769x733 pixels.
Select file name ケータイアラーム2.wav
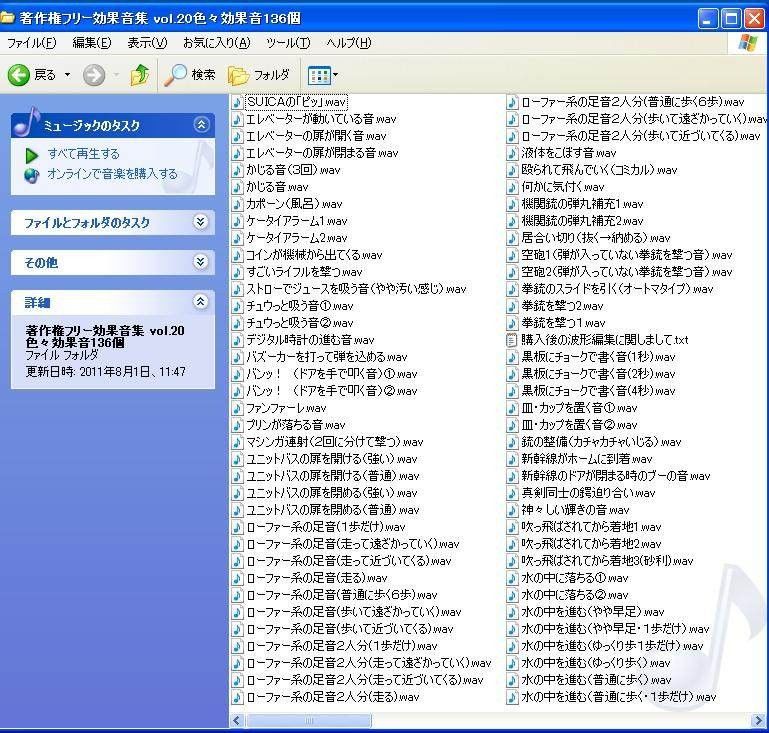pyautogui.click(x=297, y=238)
